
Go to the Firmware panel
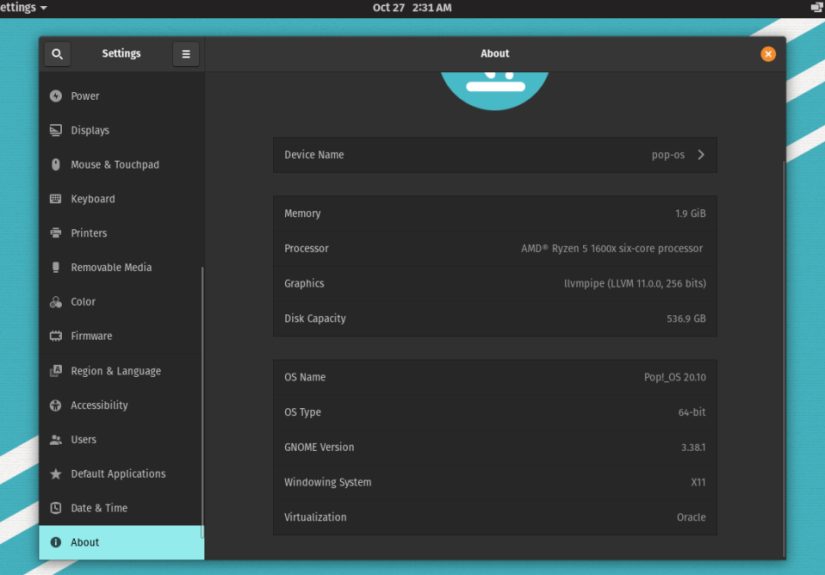coord(122,336)
